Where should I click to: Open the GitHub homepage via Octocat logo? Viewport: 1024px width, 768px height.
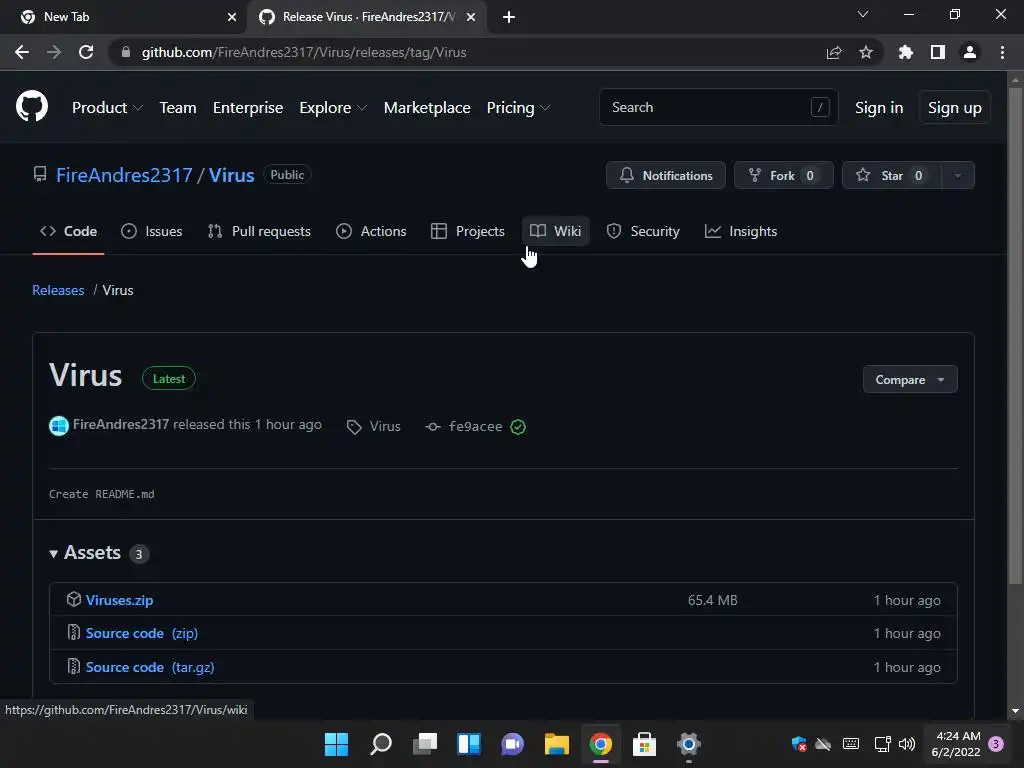tap(31, 106)
